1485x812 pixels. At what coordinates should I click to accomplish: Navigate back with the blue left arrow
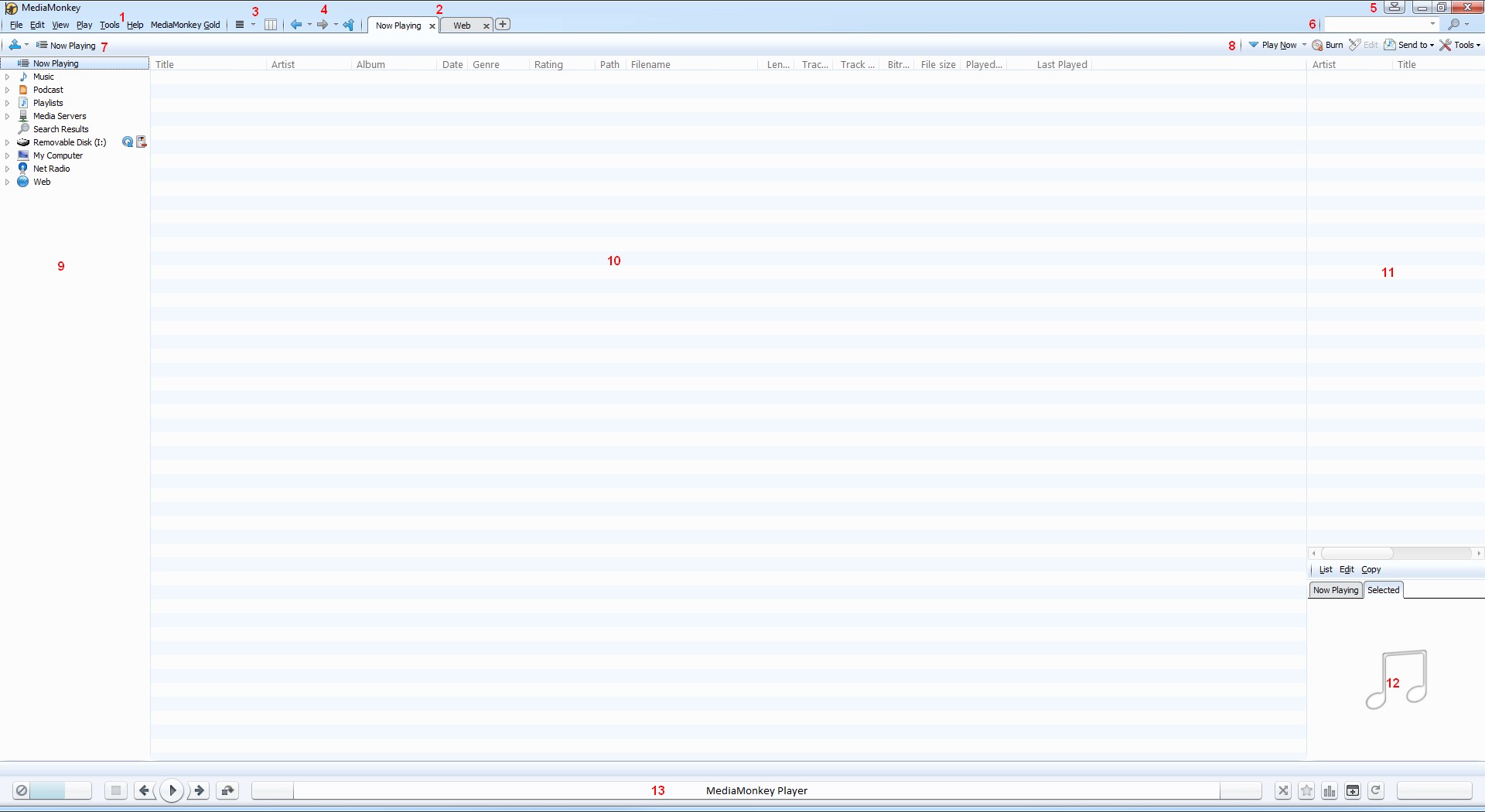[295, 25]
